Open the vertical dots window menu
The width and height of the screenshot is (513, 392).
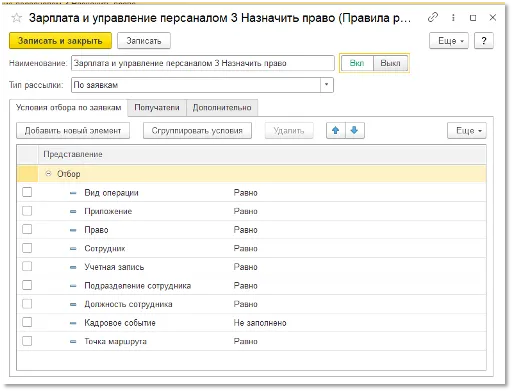click(x=453, y=17)
